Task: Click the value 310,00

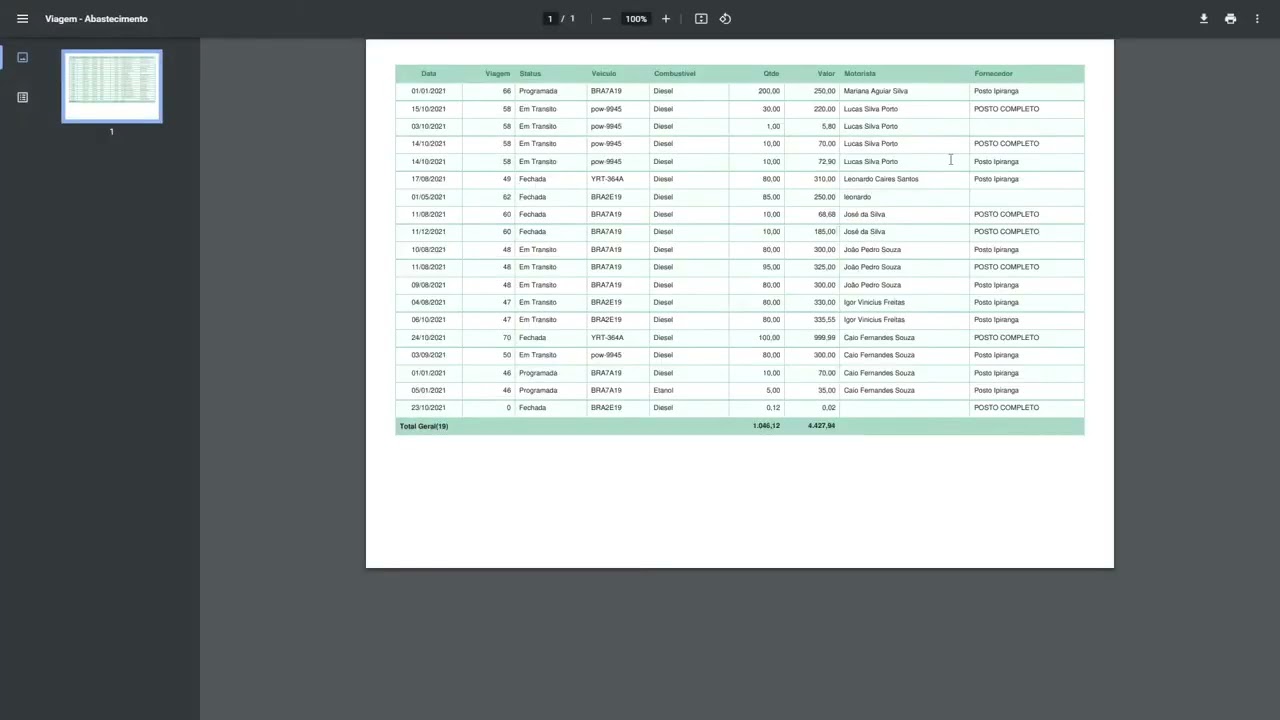Action: 824,179
